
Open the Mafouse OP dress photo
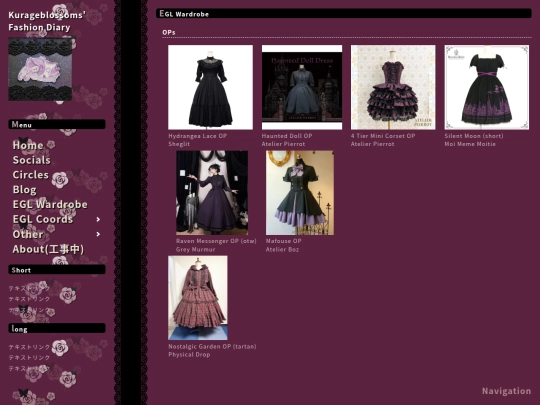[x=300, y=193]
